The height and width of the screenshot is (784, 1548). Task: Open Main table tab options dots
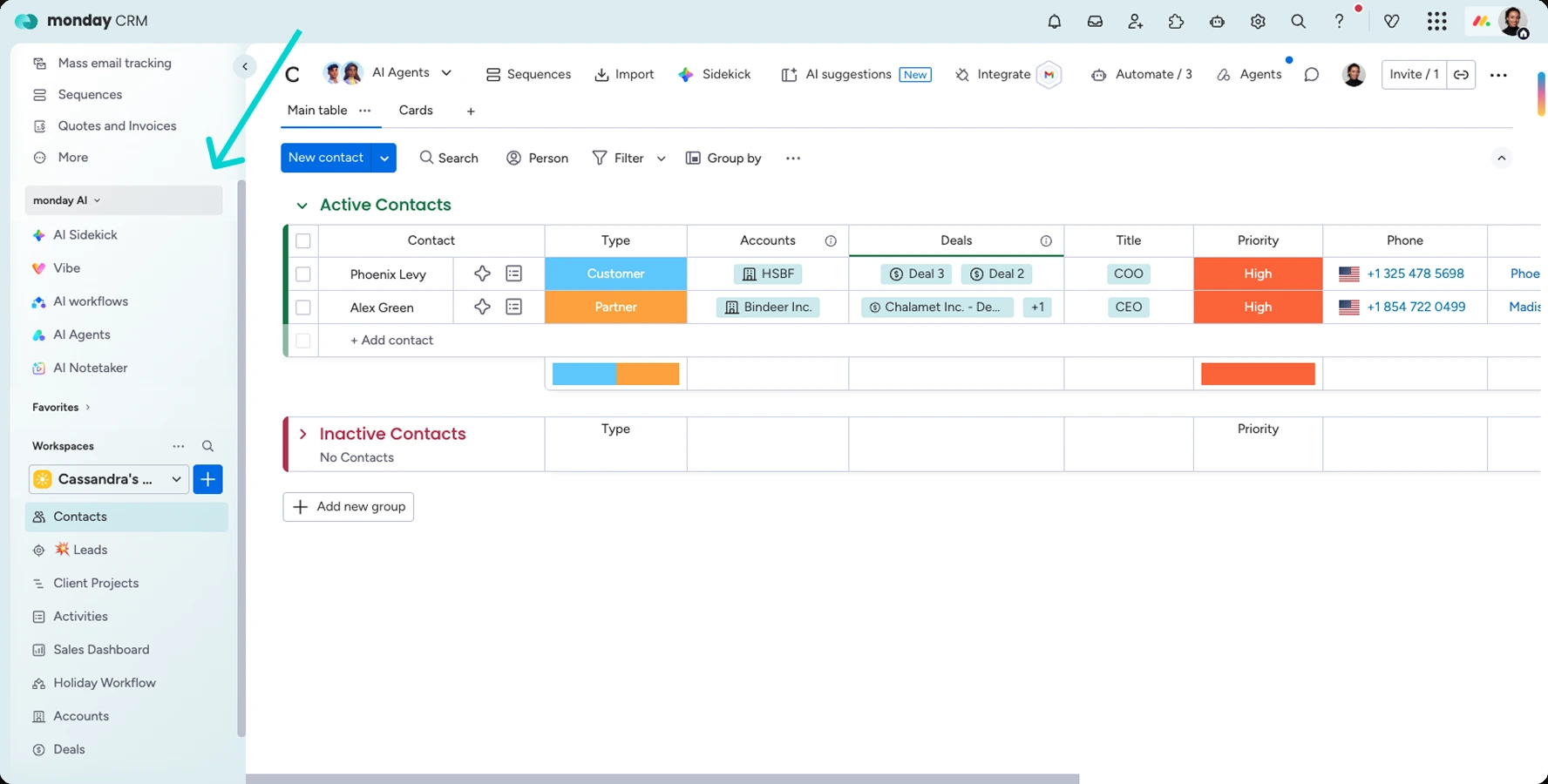(364, 111)
